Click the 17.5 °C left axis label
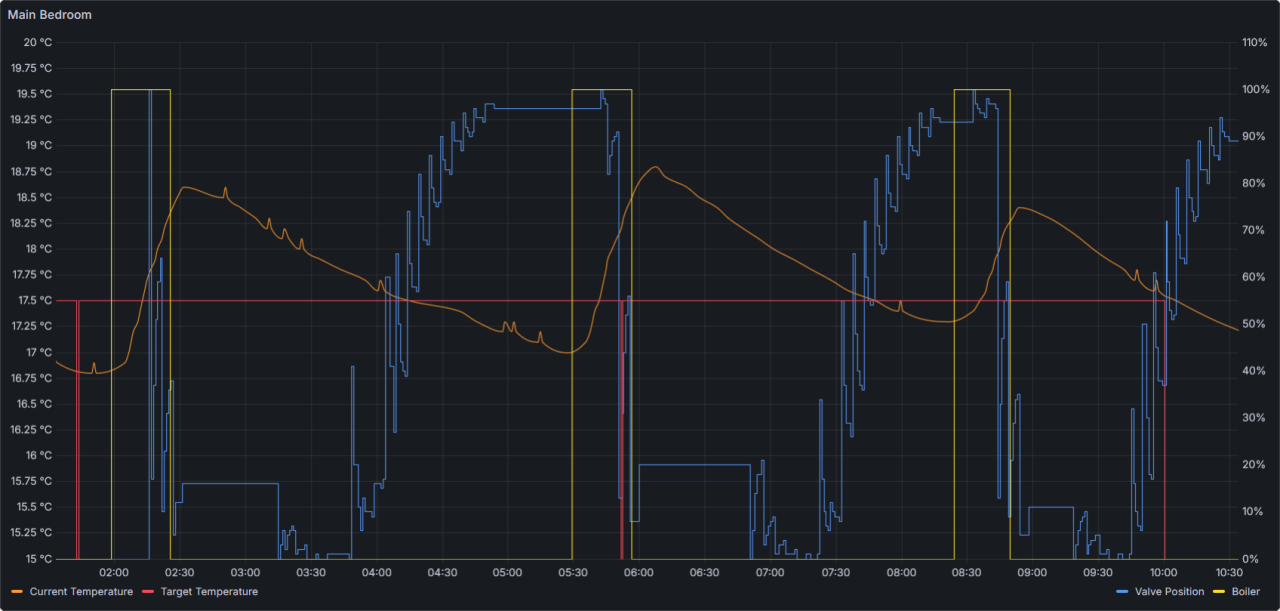The height and width of the screenshot is (611, 1280). coord(33,301)
